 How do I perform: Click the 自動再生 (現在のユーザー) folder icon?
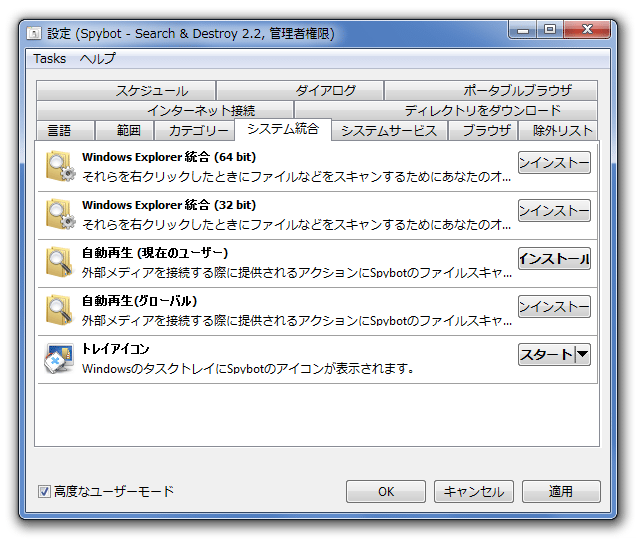click(x=59, y=262)
